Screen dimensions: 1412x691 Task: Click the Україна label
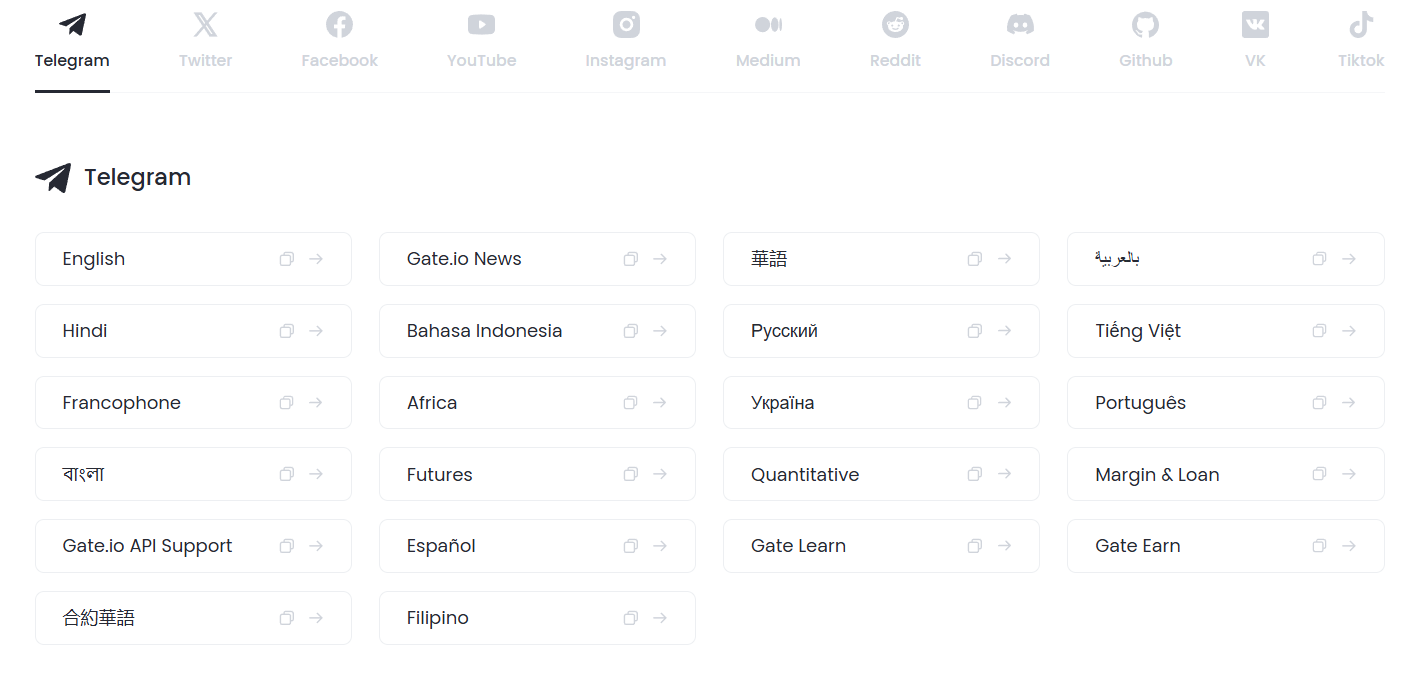(783, 403)
